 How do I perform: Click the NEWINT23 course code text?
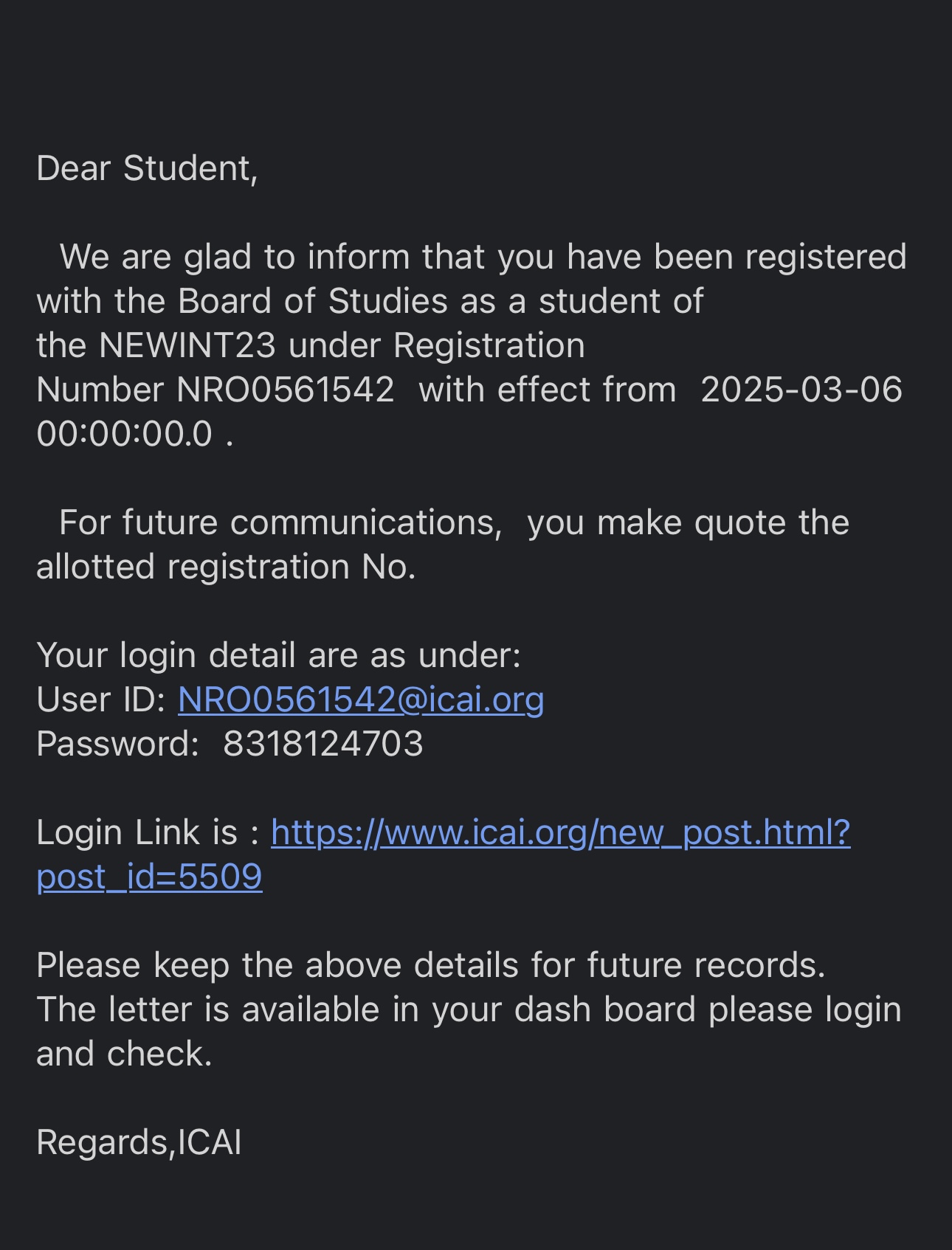(x=187, y=345)
